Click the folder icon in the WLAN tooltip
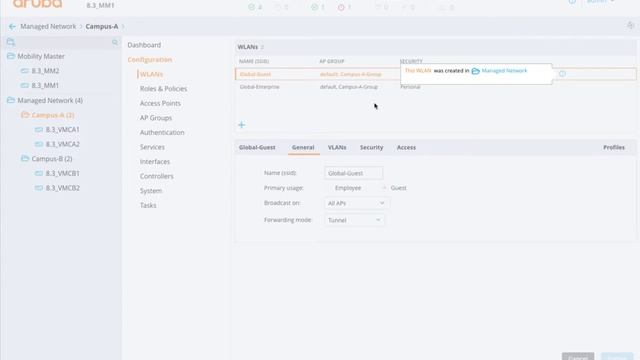 (x=476, y=71)
